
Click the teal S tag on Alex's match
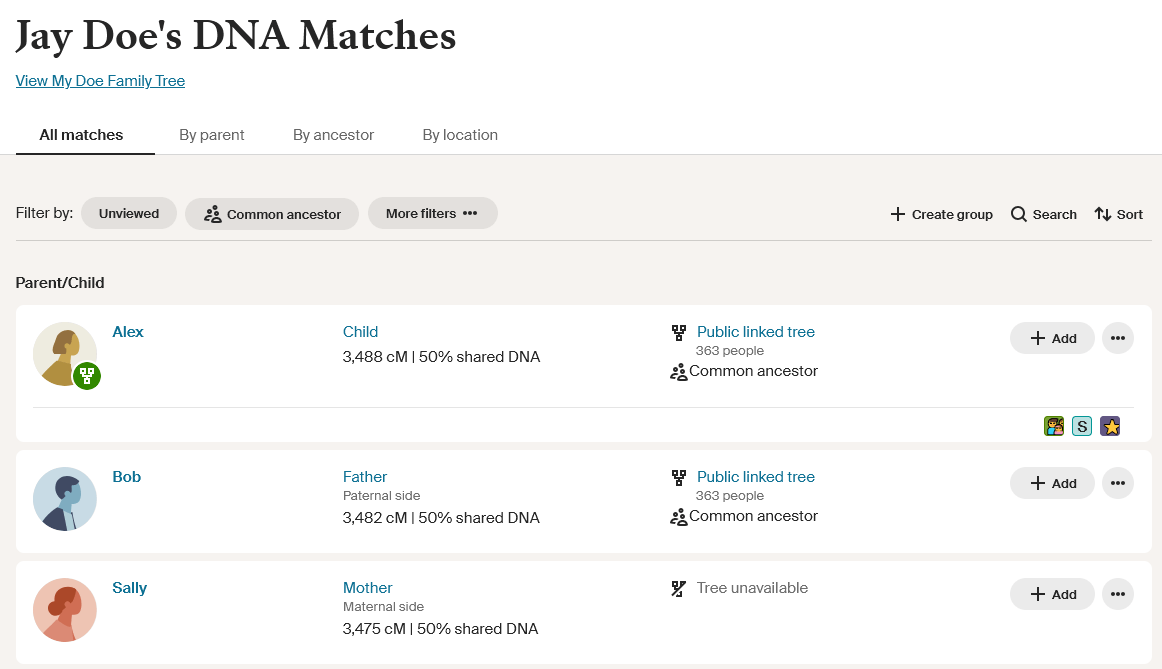tap(1081, 425)
